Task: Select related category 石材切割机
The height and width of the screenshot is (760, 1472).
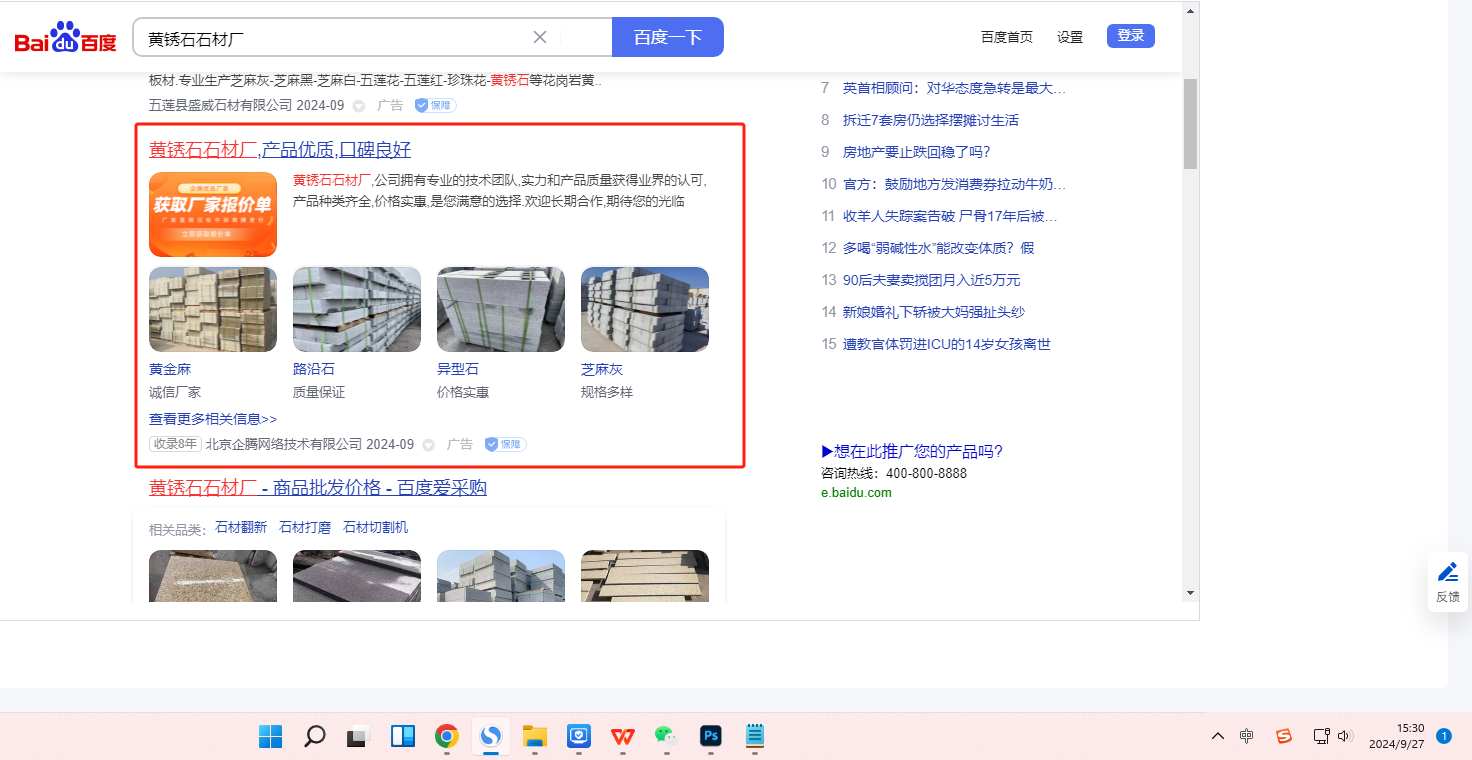Action: click(375, 527)
